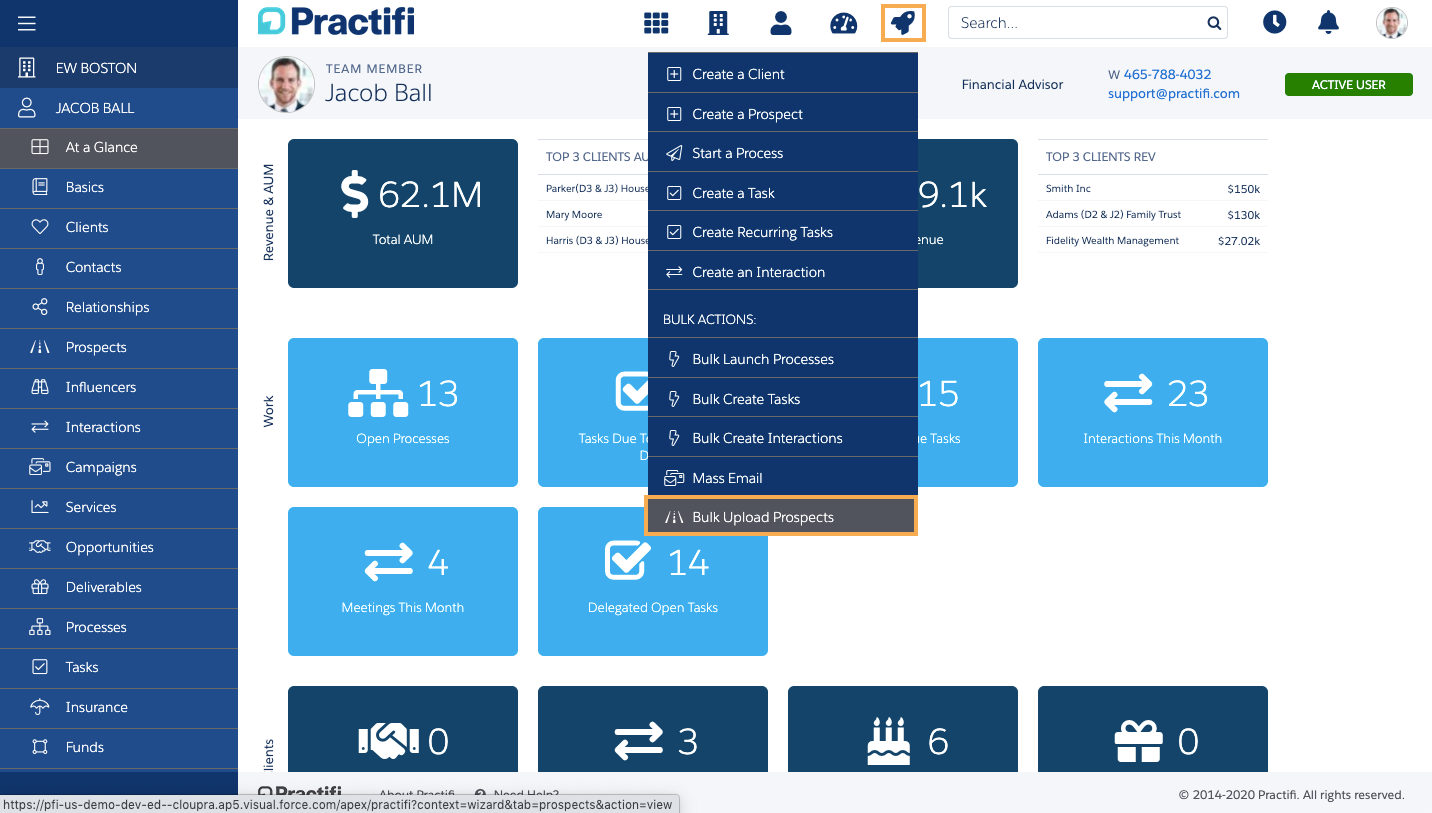
Task: Click the Active User button
Action: coord(1348,85)
